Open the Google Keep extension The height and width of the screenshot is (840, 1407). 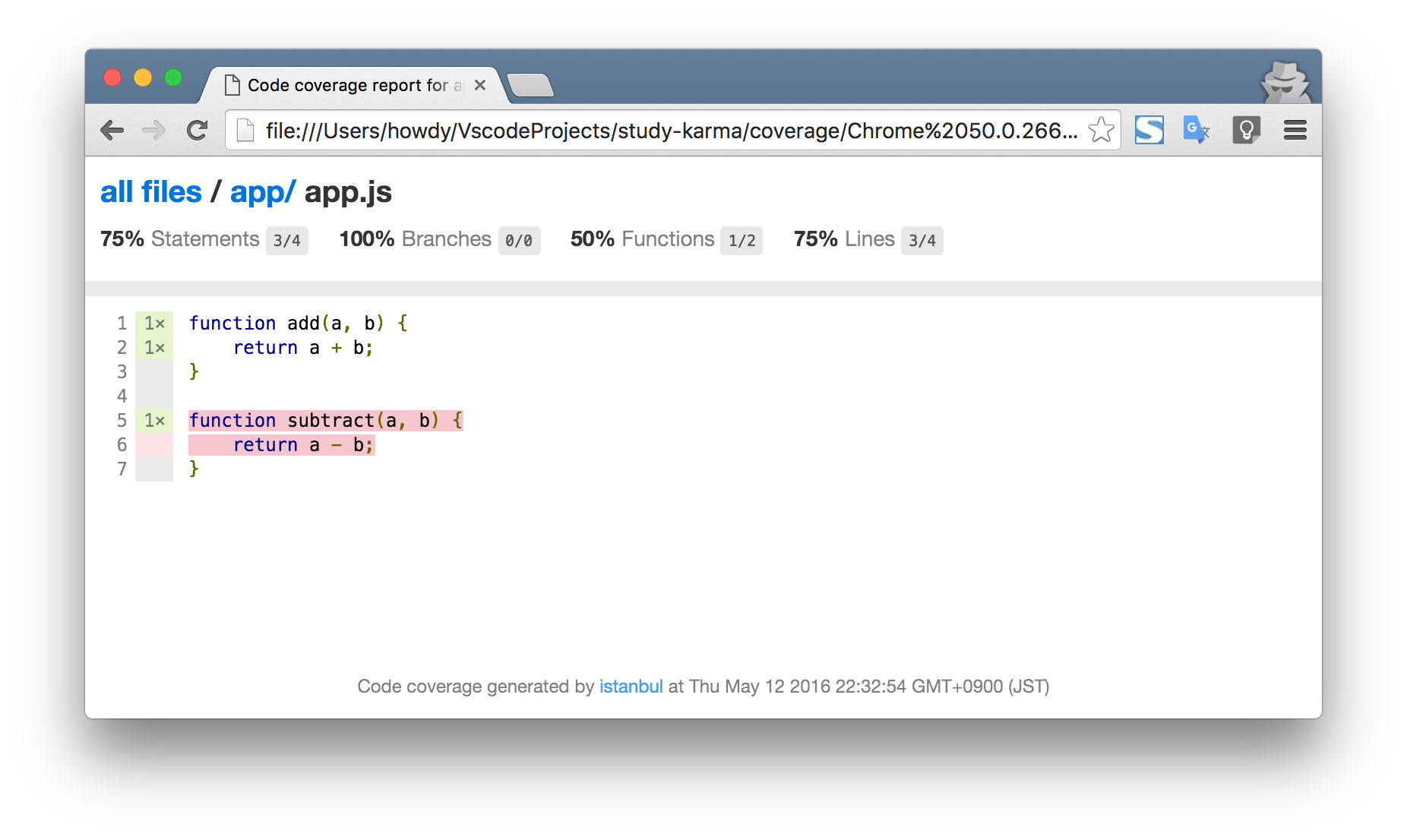[1246, 130]
